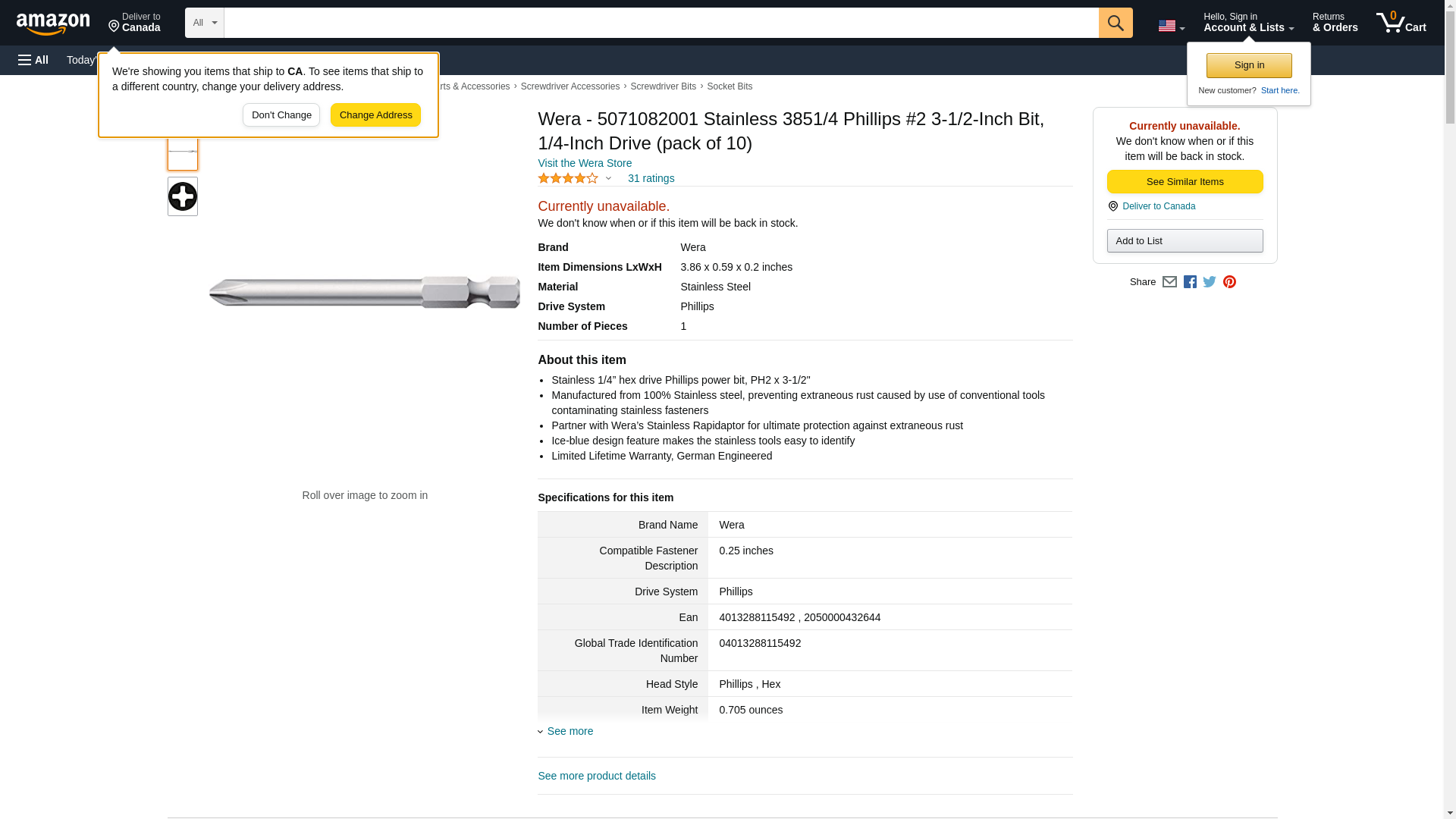Viewport: 1456px width, 819px height.
Task: Share on Facebook icon
Action: [1190, 282]
